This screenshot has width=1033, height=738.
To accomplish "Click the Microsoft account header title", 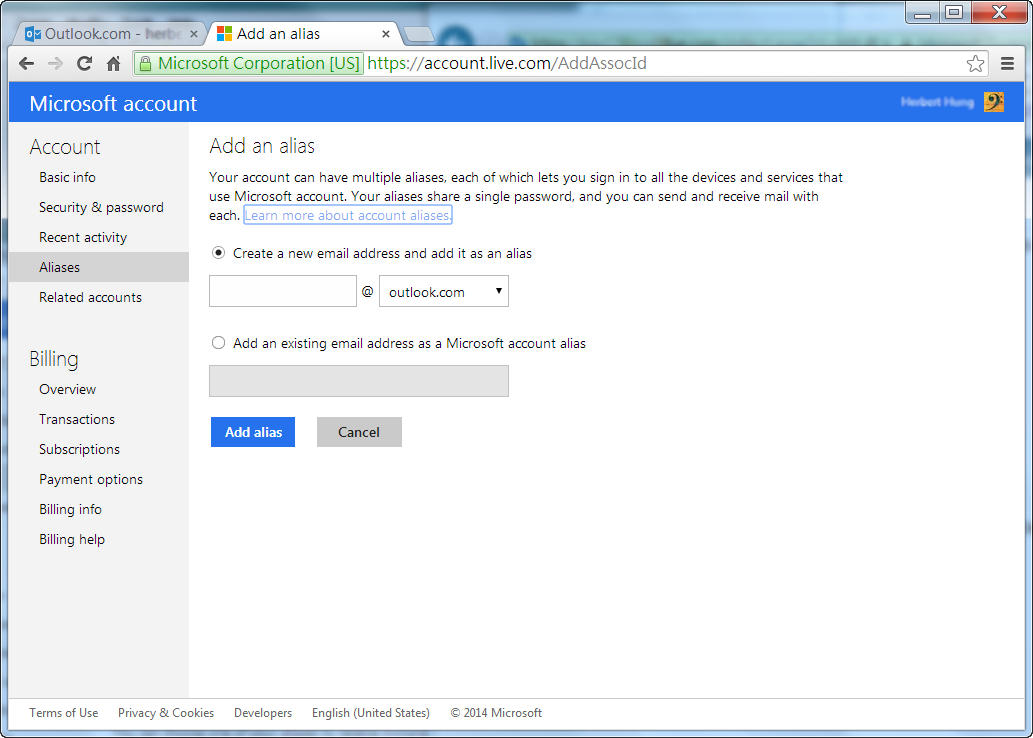I will click(113, 103).
